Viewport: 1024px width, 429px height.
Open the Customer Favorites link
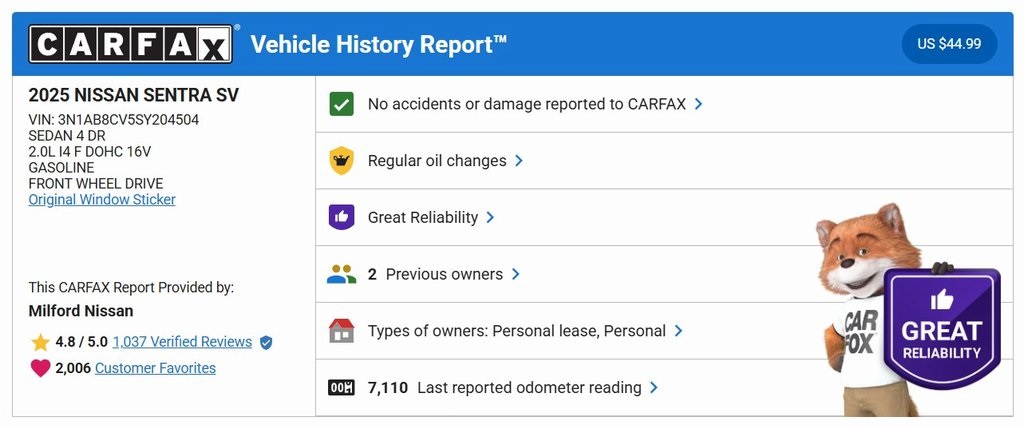(155, 368)
